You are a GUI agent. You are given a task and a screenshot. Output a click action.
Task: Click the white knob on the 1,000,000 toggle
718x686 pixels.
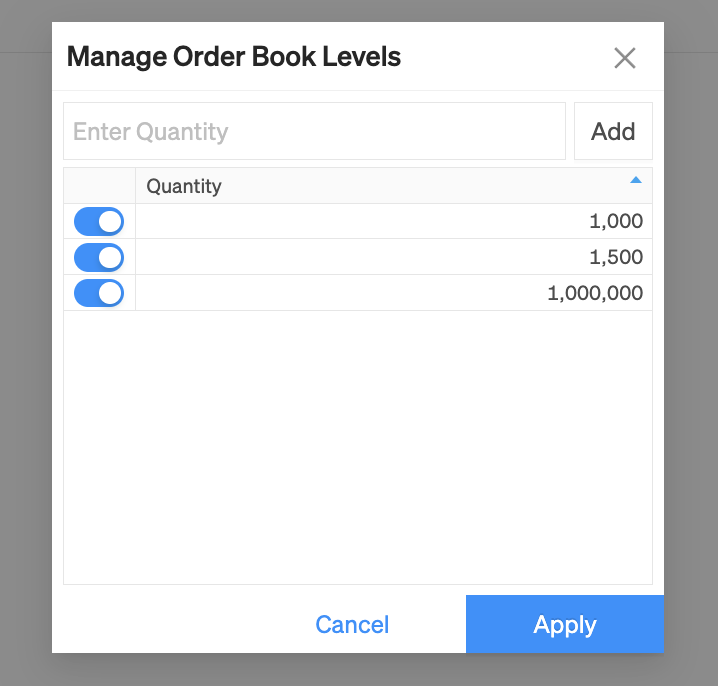coord(110,293)
